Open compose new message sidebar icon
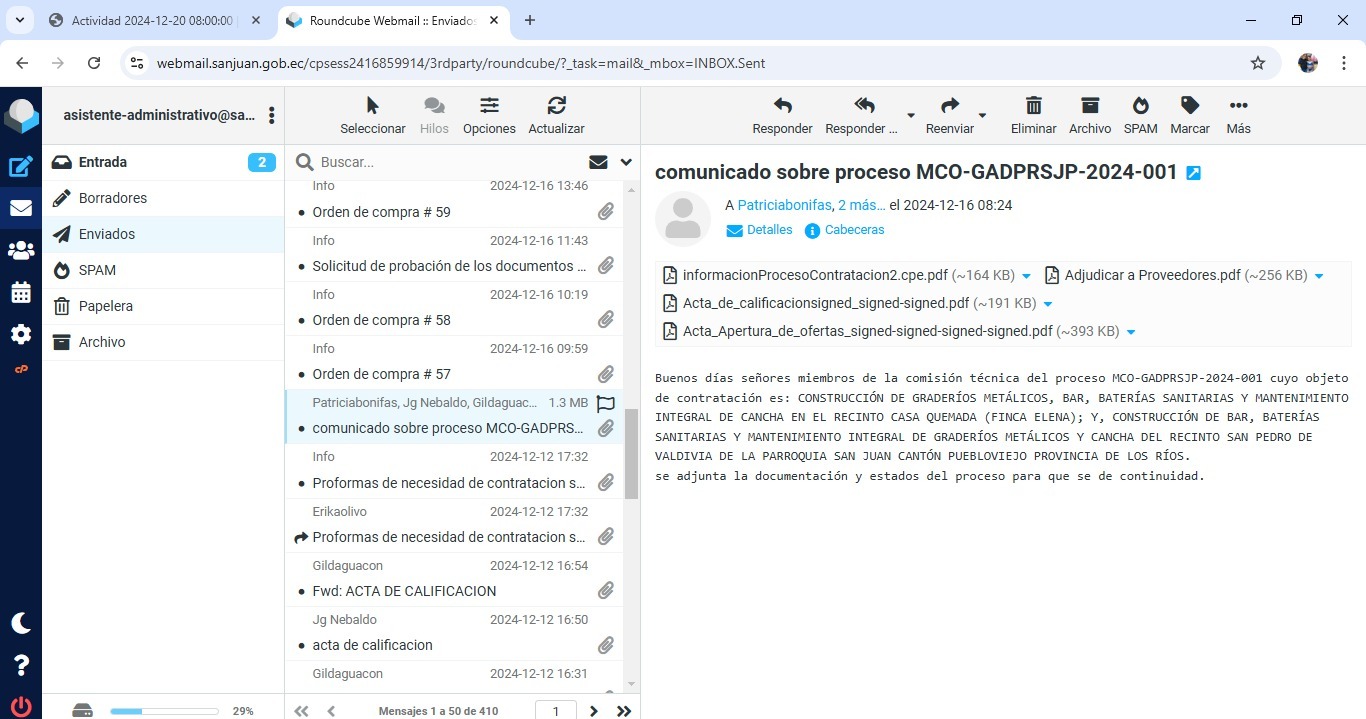 coord(21,167)
